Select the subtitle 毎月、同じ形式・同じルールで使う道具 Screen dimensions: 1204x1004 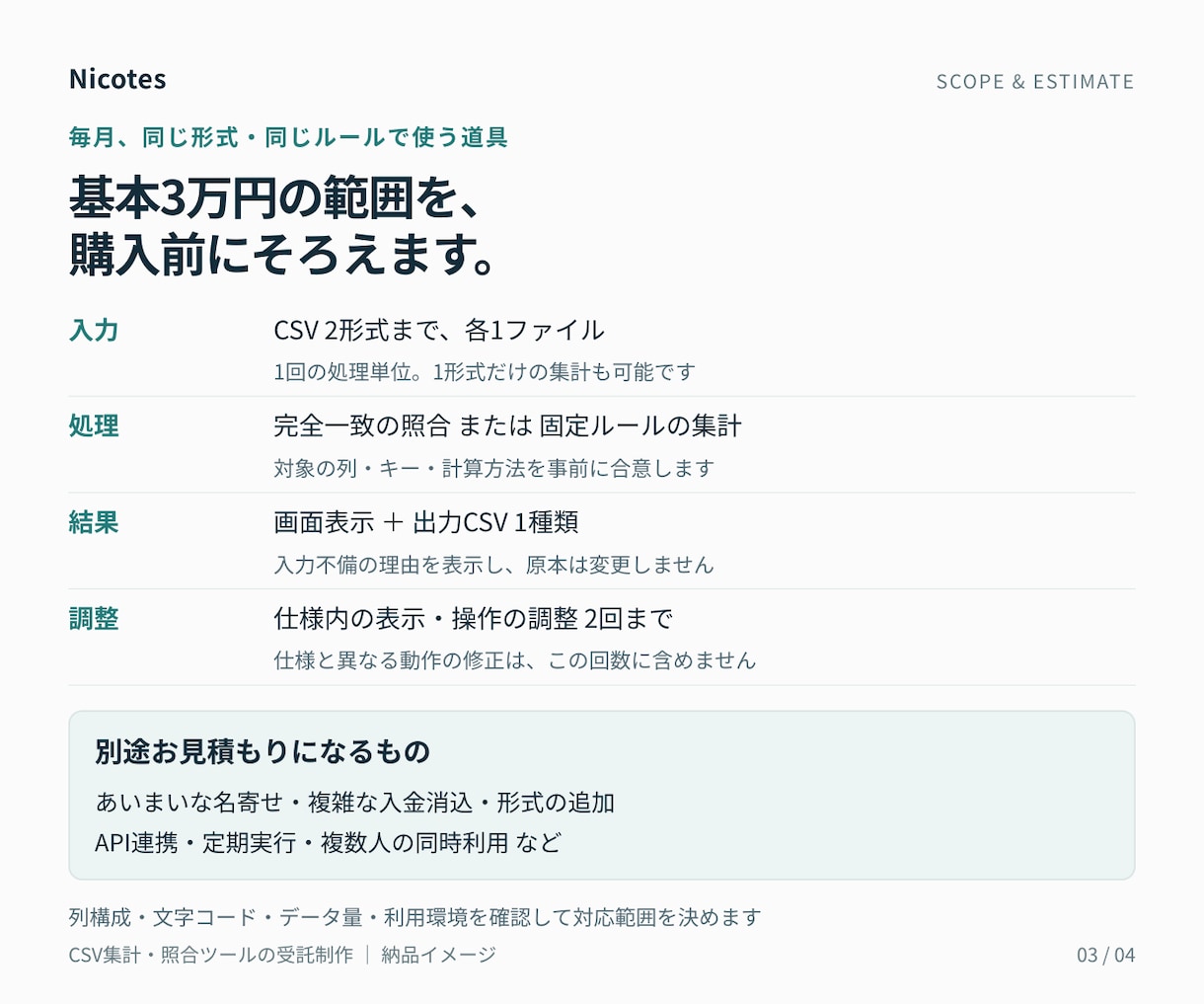coord(288,137)
